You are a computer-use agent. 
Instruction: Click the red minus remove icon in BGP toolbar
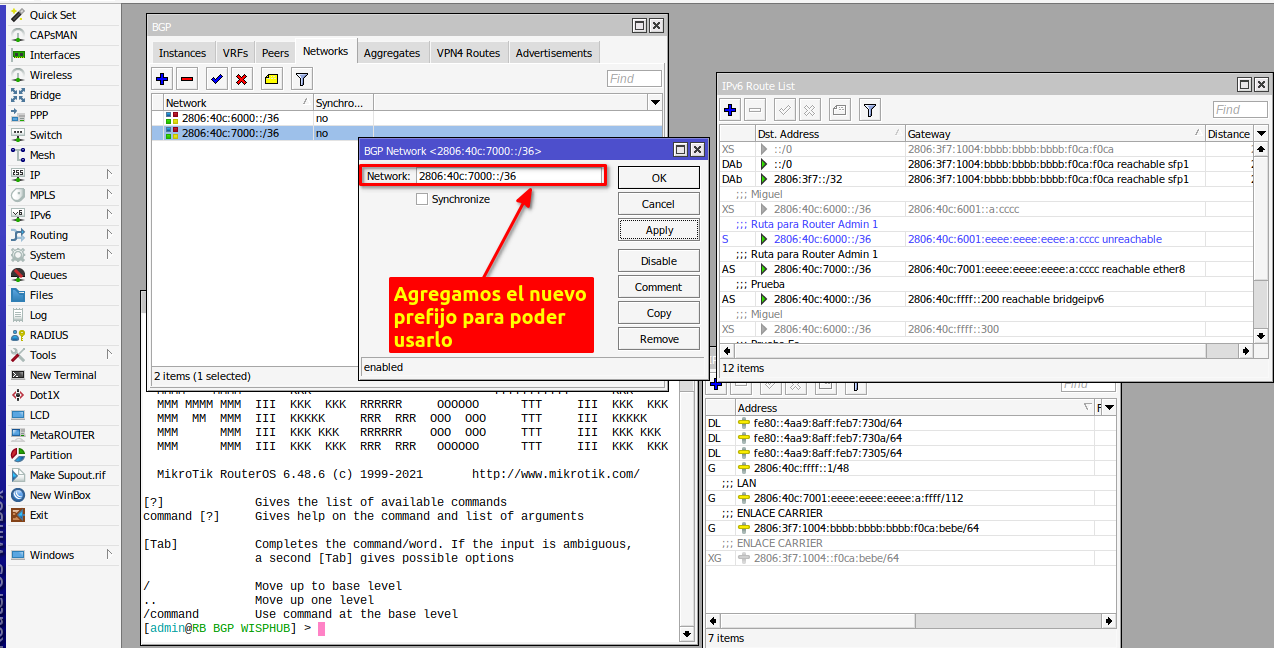(187, 79)
